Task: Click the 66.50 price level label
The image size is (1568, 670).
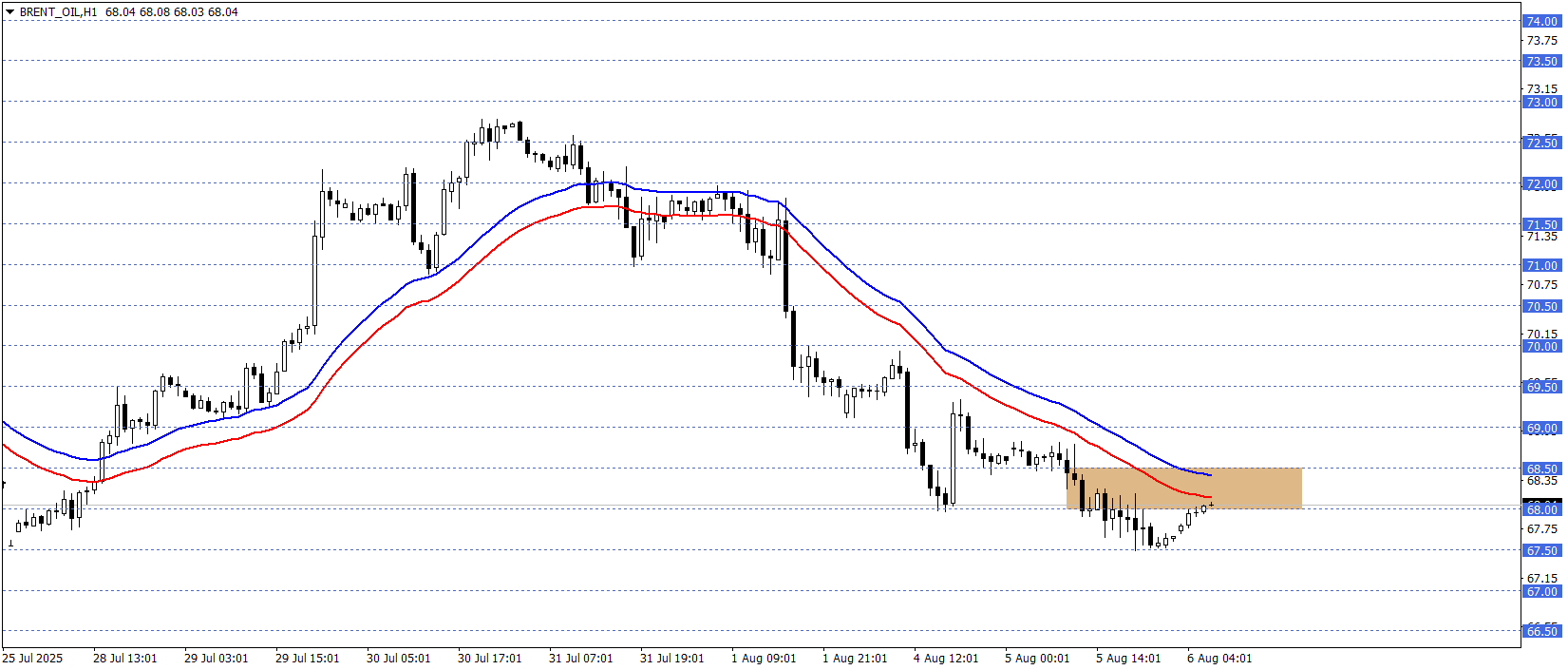Action: coord(1541,631)
